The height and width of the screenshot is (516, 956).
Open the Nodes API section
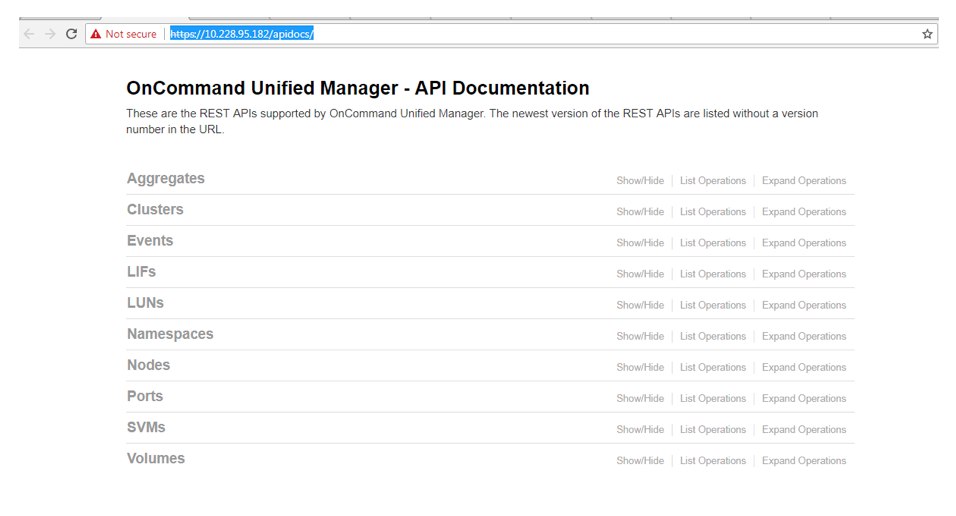(148, 365)
